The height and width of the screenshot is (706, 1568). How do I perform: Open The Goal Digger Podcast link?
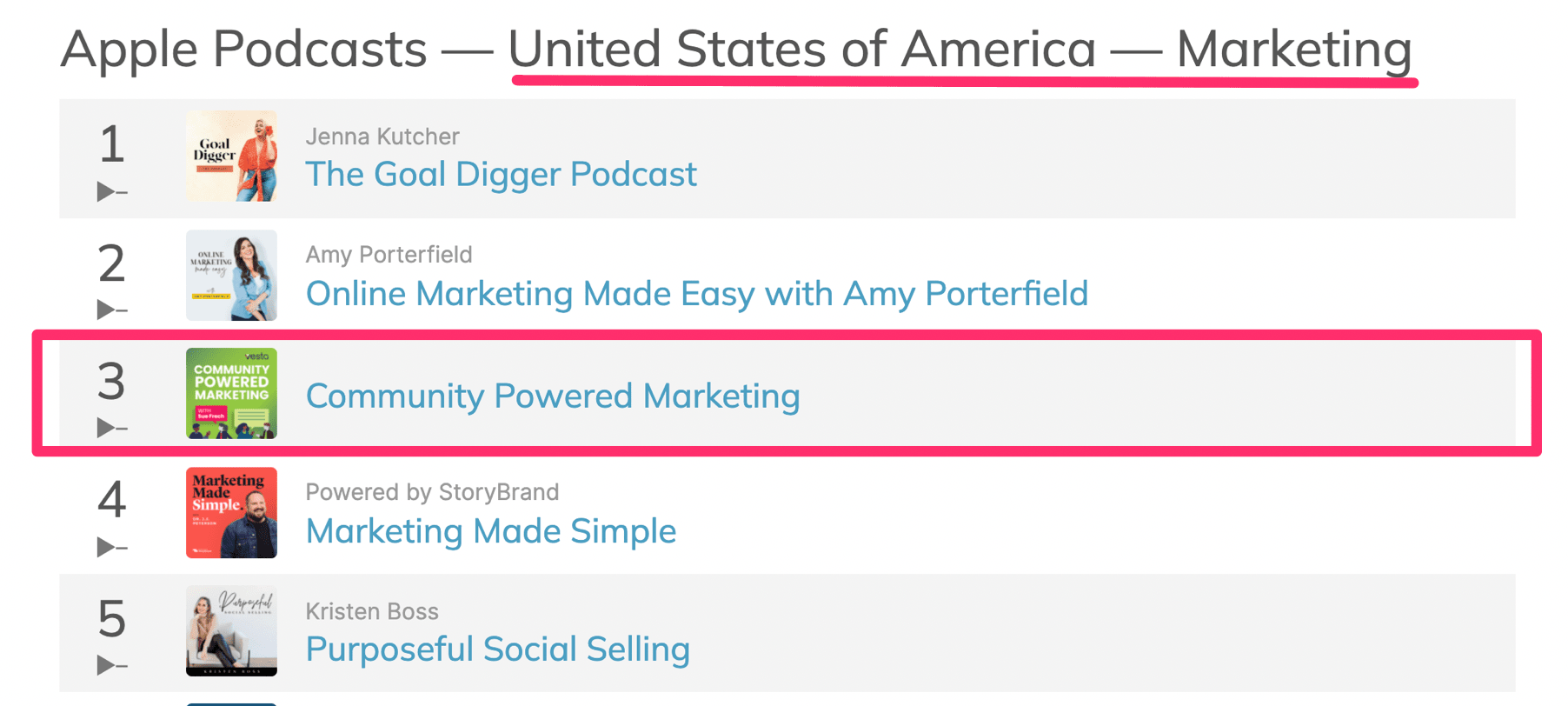[x=501, y=175]
